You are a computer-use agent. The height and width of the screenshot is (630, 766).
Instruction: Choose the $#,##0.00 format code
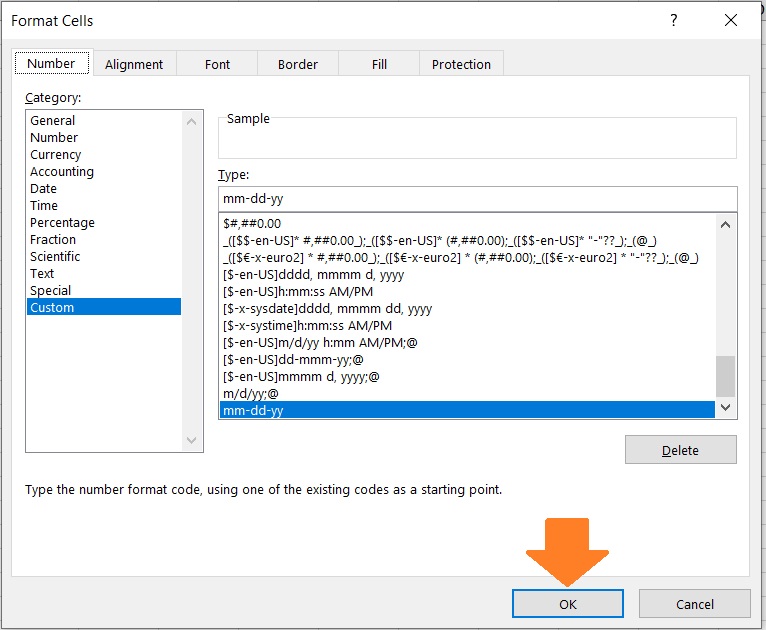point(252,224)
